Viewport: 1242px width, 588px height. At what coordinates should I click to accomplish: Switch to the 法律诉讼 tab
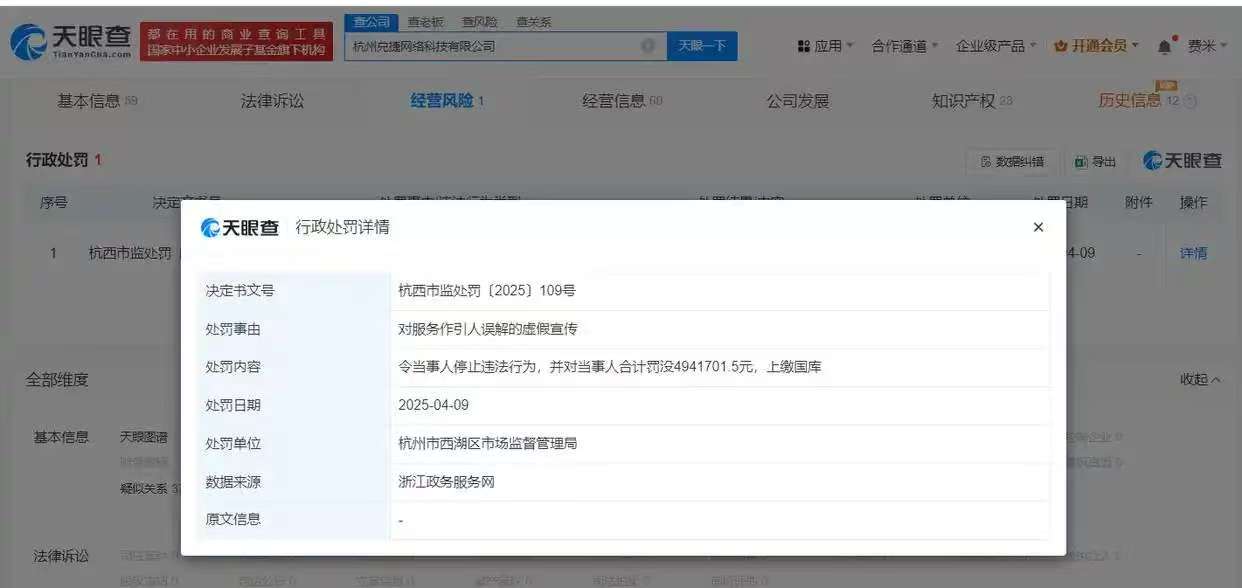pos(272,101)
